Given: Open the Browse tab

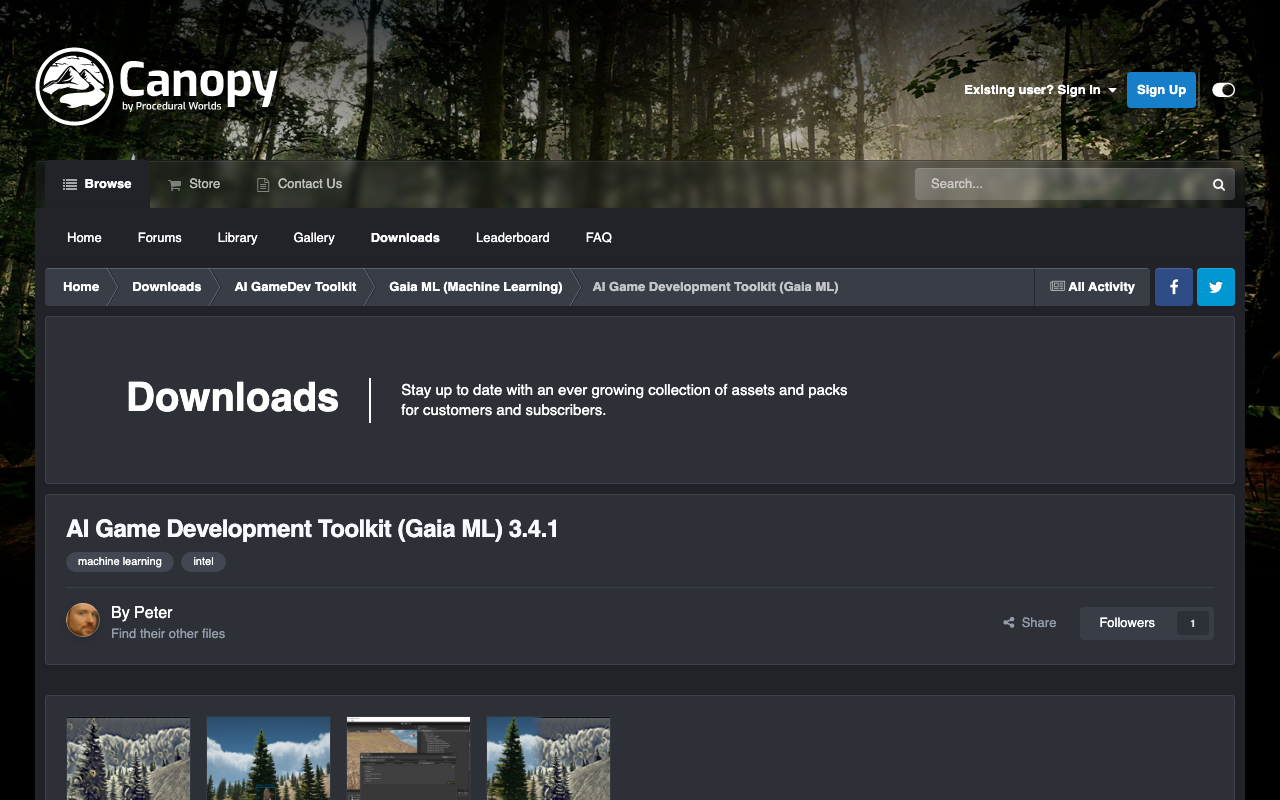Looking at the screenshot, I should click(x=97, y=184).
